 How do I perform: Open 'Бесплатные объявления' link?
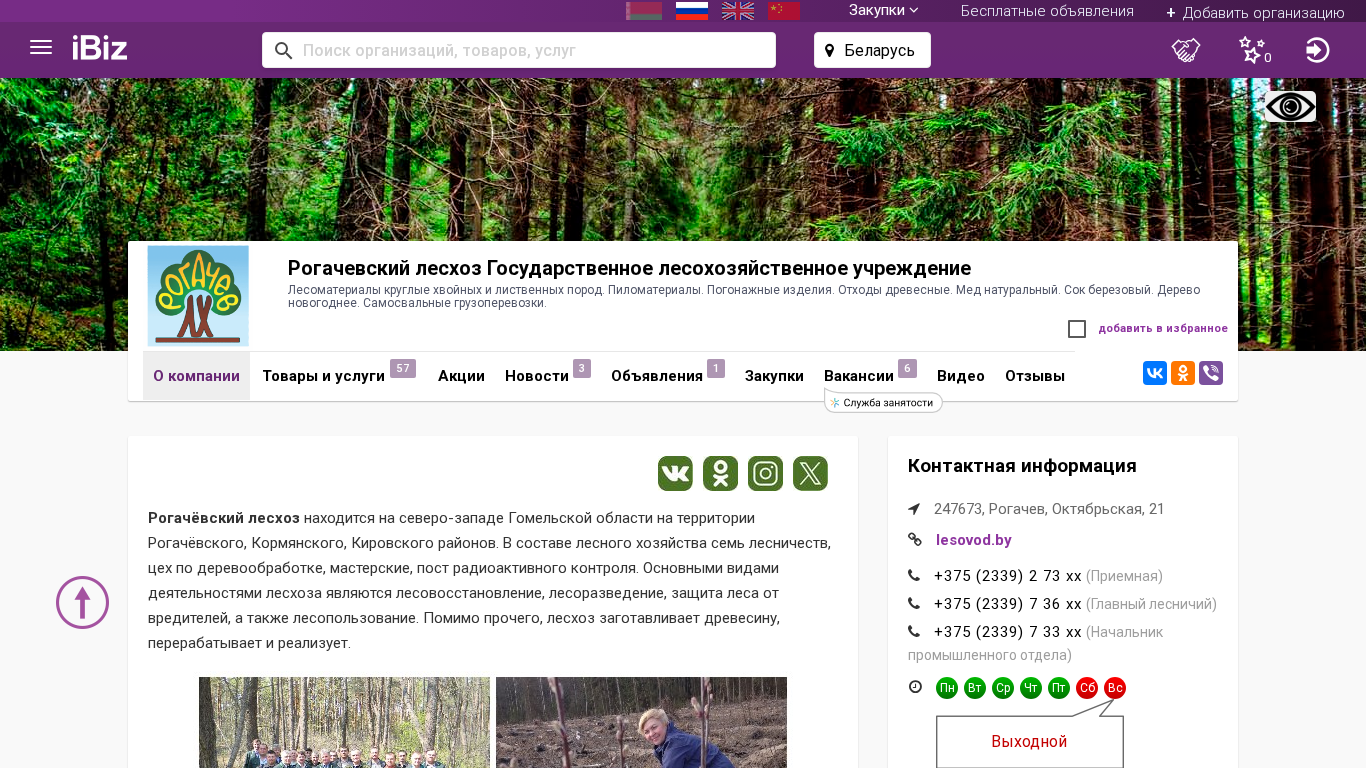[1047, 11]
